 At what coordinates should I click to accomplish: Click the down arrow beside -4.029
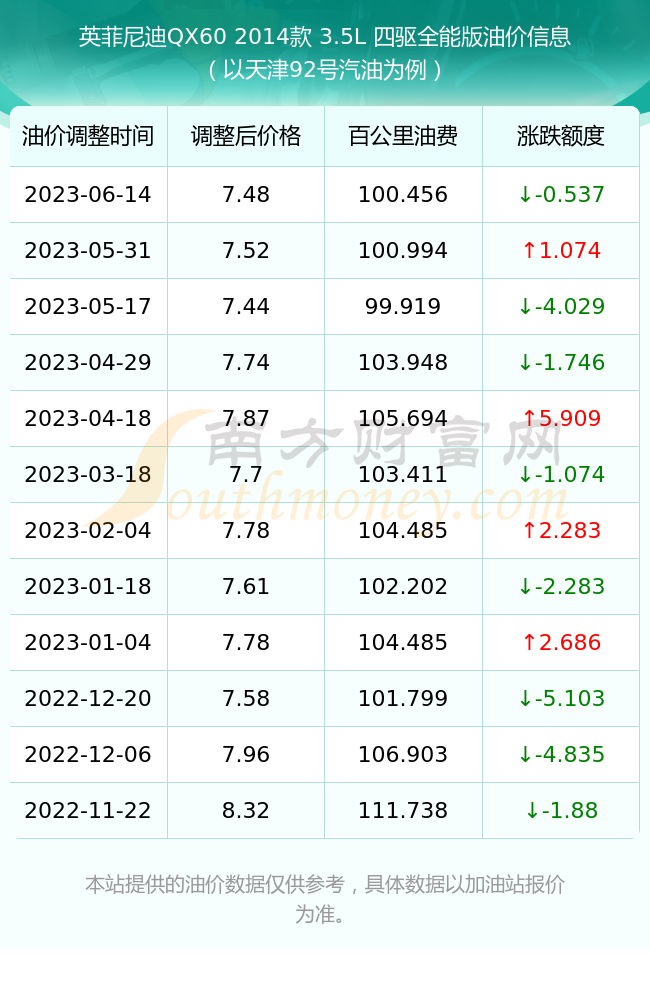pos(525,307)
